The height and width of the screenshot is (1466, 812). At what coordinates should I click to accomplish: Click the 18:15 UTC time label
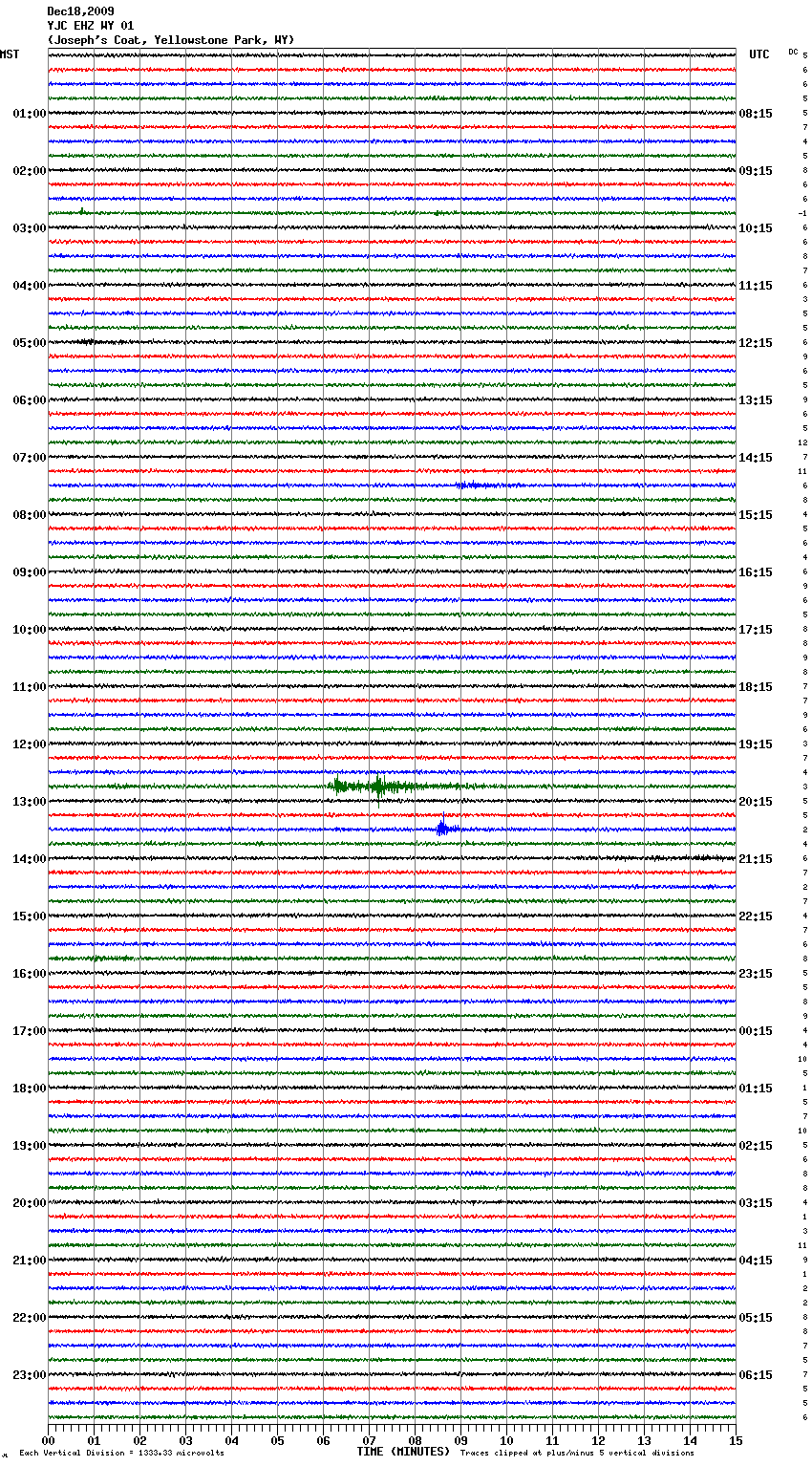coord(756,687)
